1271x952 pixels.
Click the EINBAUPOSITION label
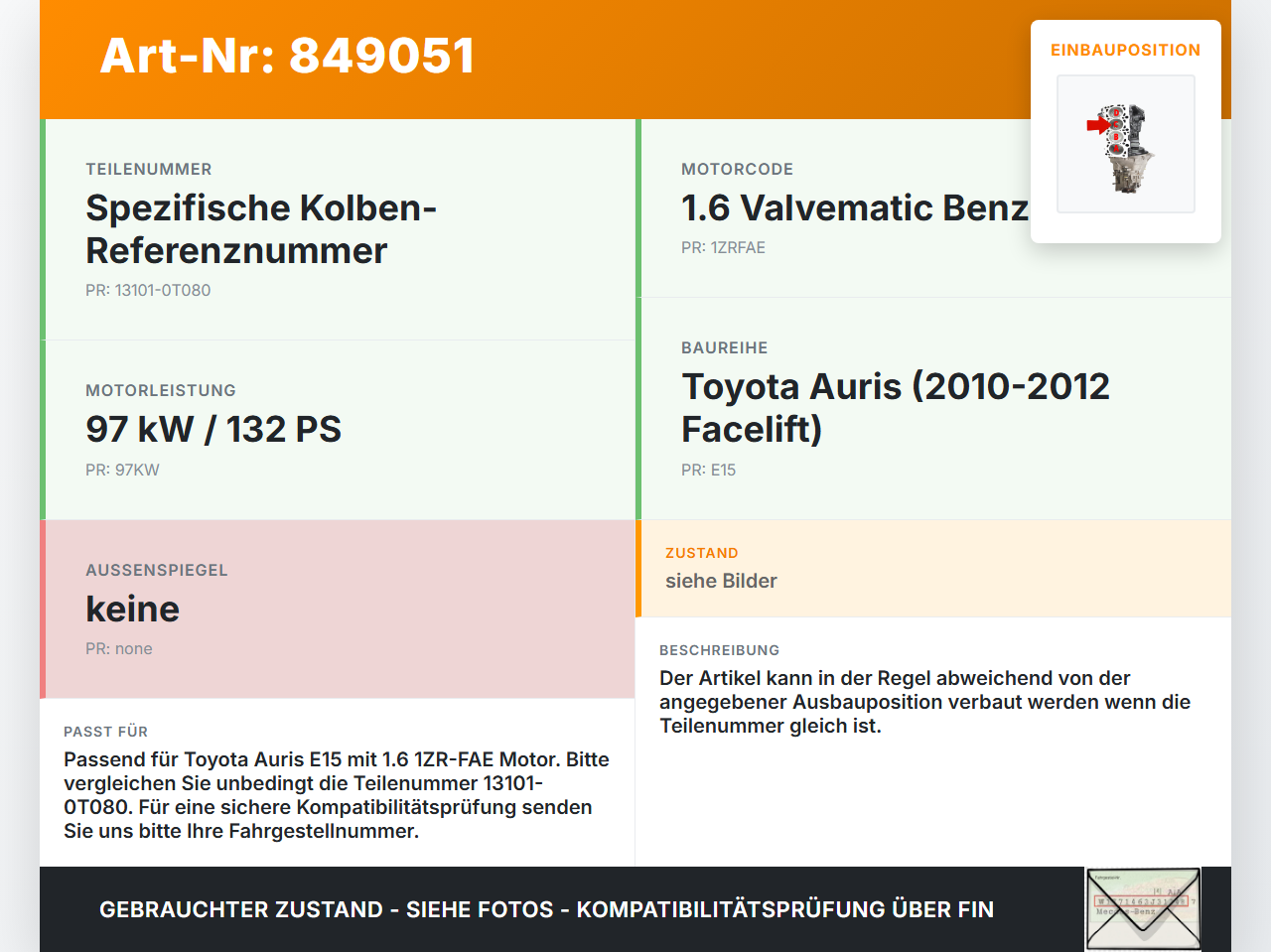(x=1126, y=50)
